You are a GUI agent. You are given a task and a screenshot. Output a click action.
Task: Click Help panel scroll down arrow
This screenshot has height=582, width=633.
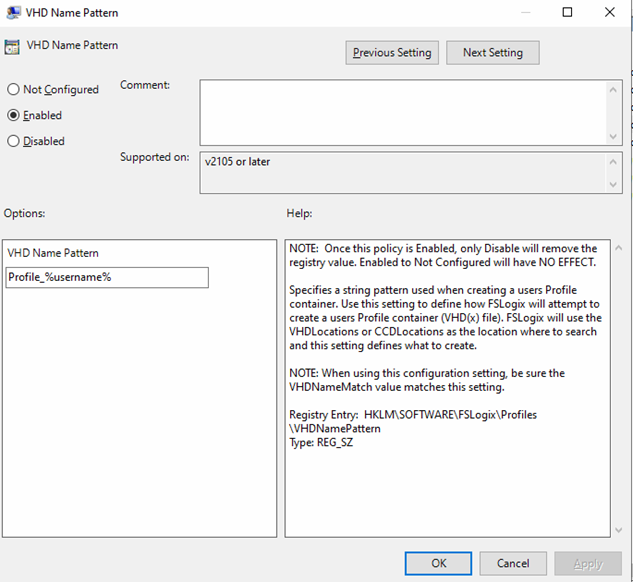tap(617, 529)
